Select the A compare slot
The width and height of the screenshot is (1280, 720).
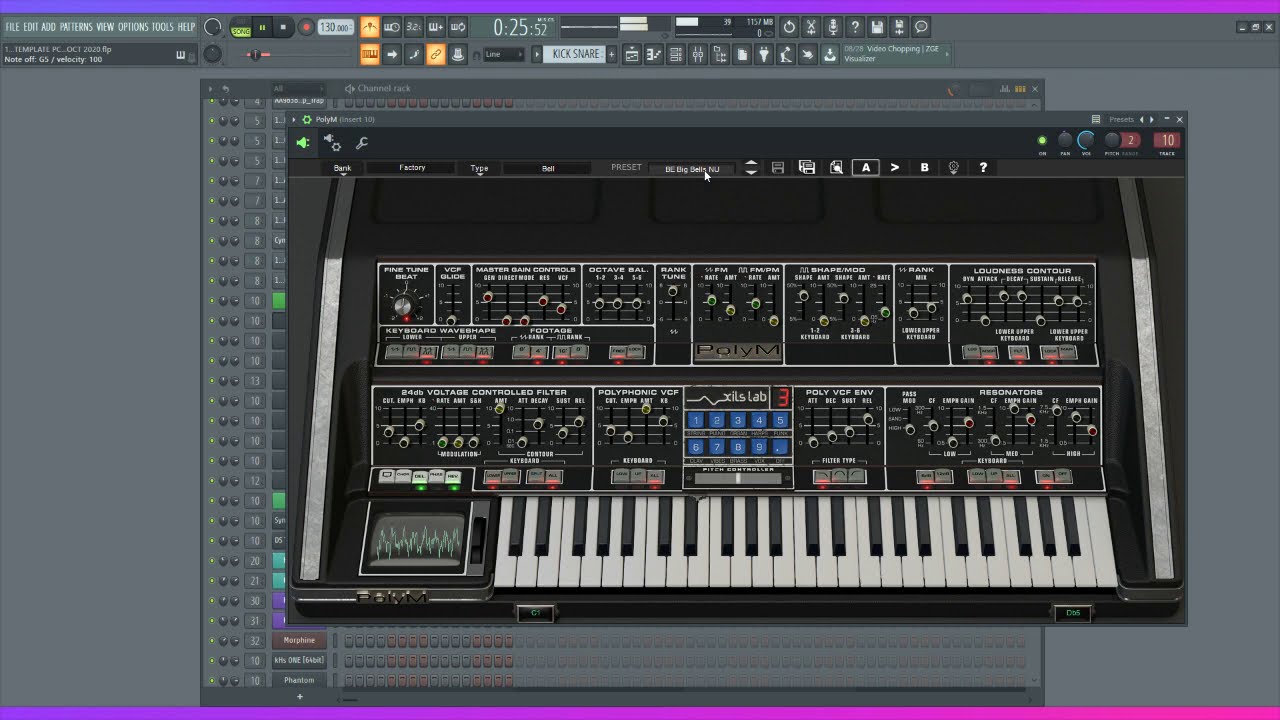point(866,168)
